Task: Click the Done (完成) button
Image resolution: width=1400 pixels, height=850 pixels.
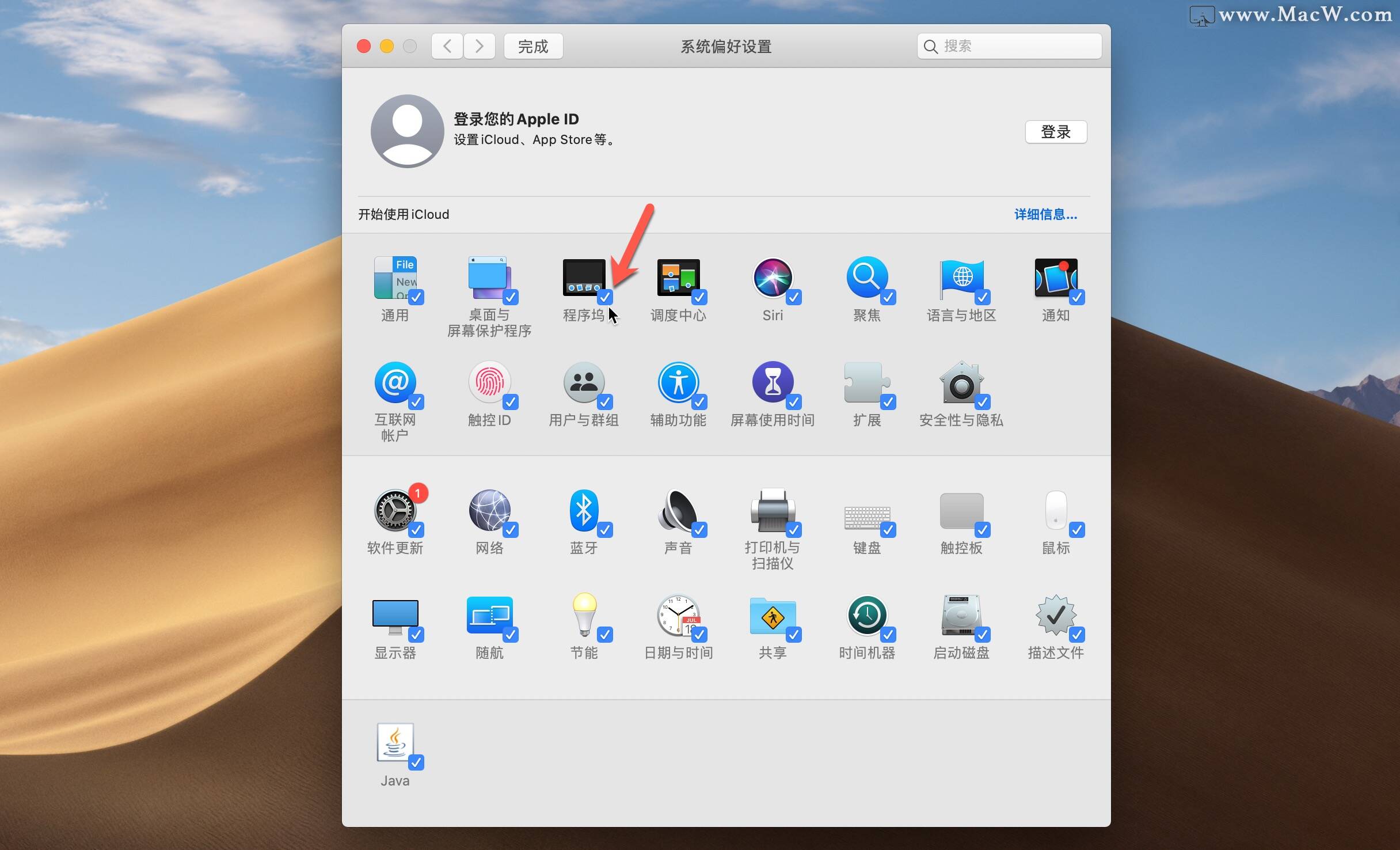Action: [533, 46]
